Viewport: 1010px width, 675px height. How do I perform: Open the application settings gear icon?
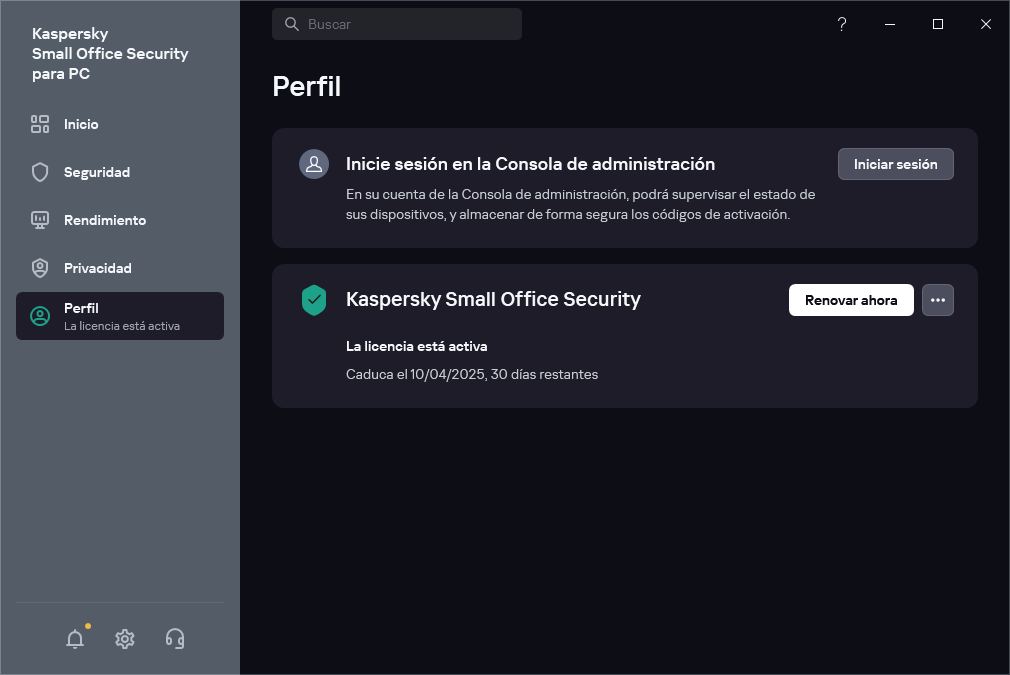coord(124,638)
